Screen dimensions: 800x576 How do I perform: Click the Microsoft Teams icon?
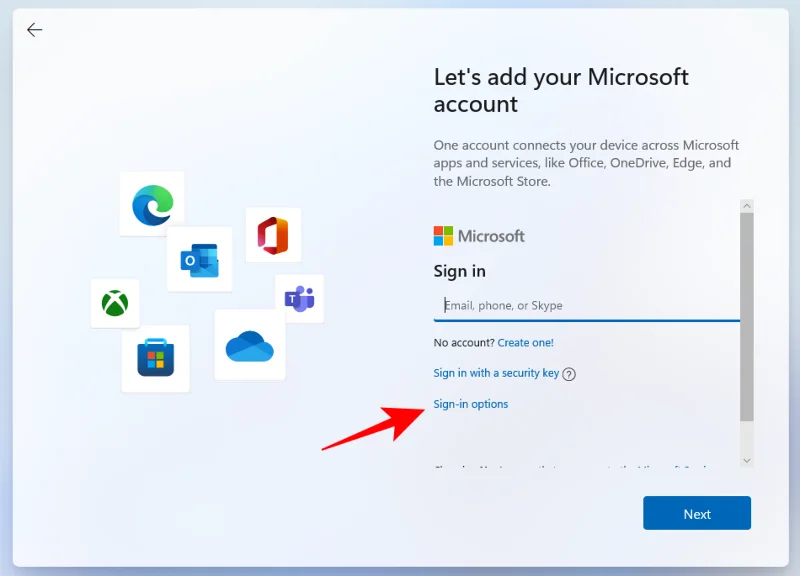[302, 298]
